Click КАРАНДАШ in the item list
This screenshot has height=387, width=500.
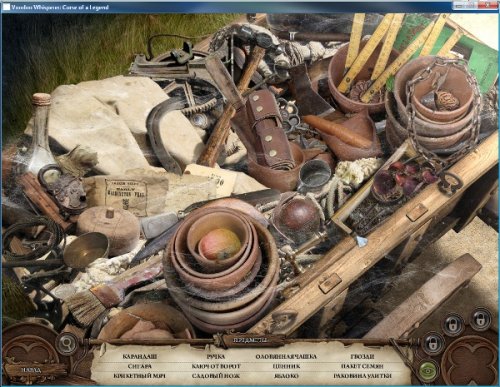(x=139, y=357)
